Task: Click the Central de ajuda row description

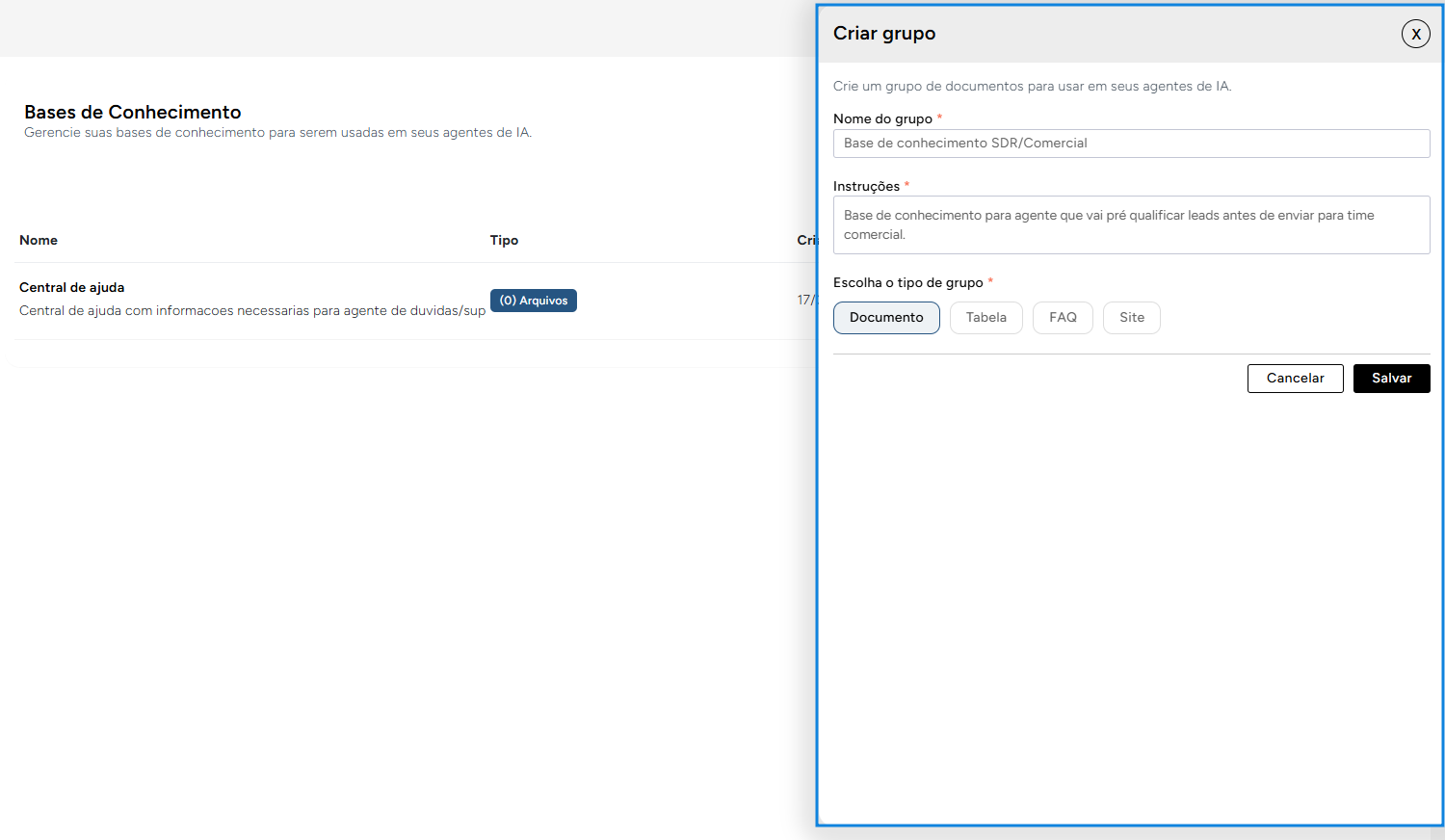Action: [x=252, y=311]
